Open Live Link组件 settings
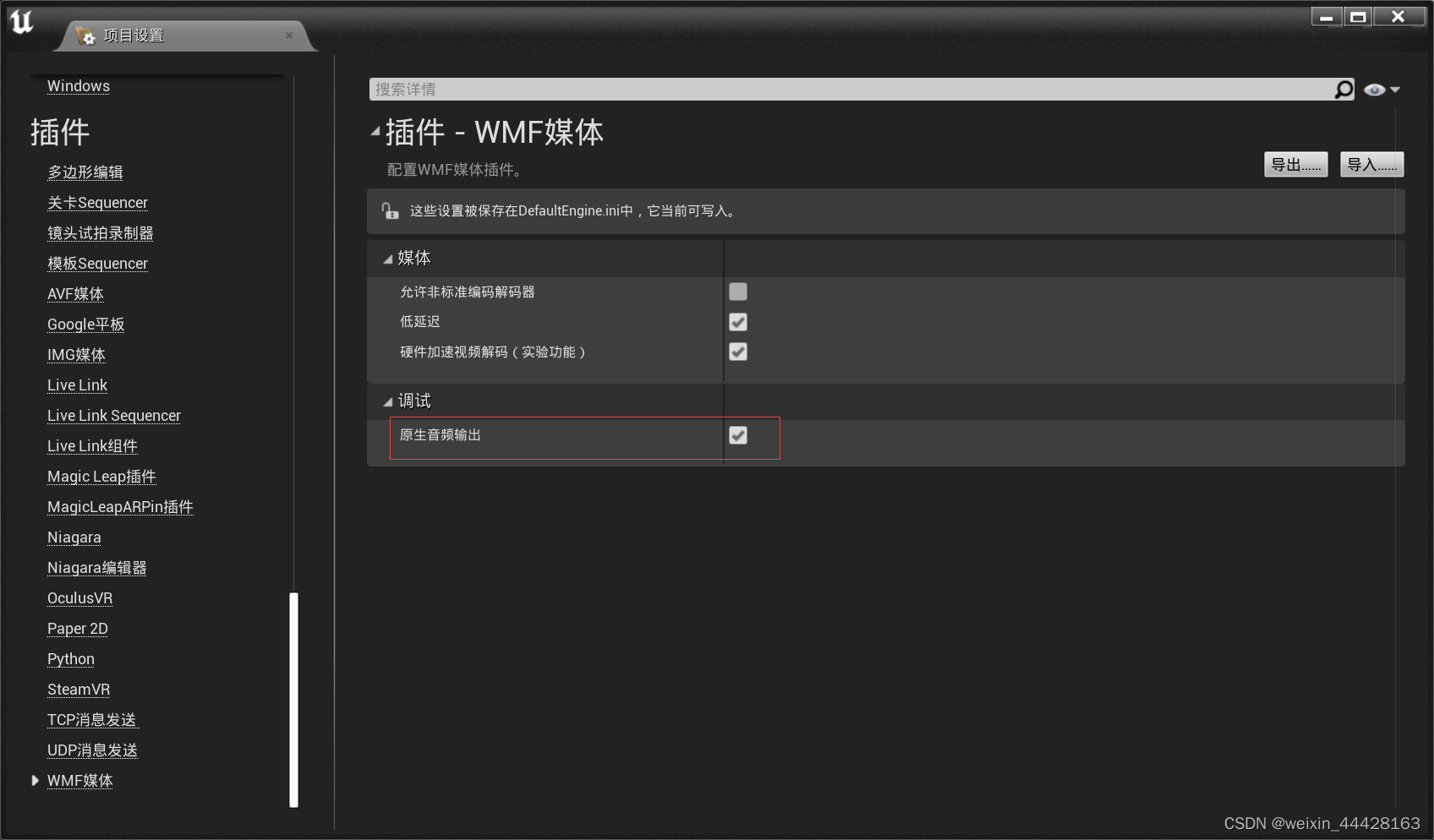The width and height of the screenshot is (1434, 840). (x=92, y=446)
